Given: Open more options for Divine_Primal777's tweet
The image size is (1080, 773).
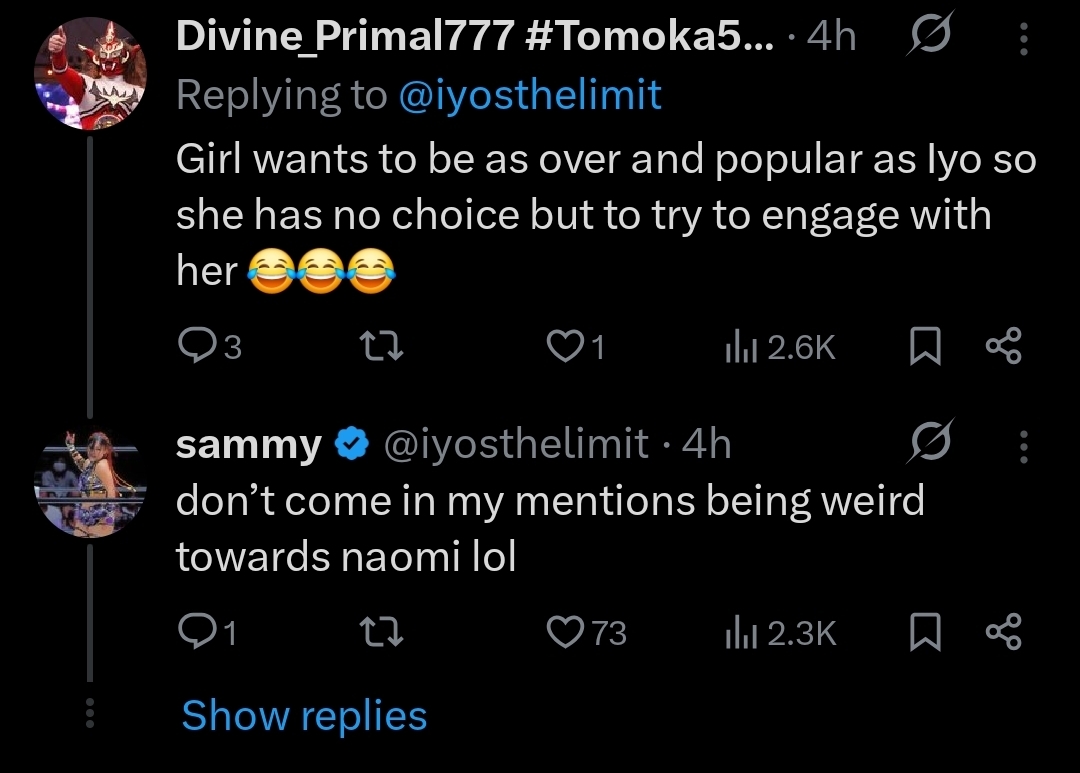Looking at the screenshot, I should 1022,38.
